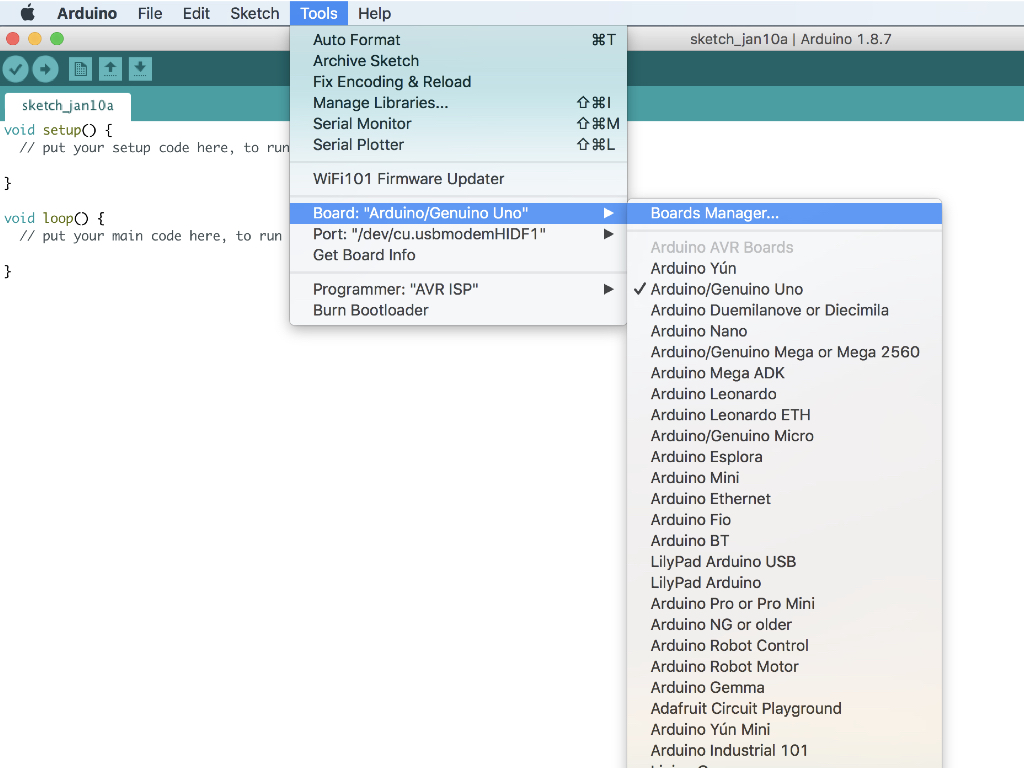
Task: Select Arduino/Genuino Micro board
Action: pyautogui.click(x=784, y=436)
